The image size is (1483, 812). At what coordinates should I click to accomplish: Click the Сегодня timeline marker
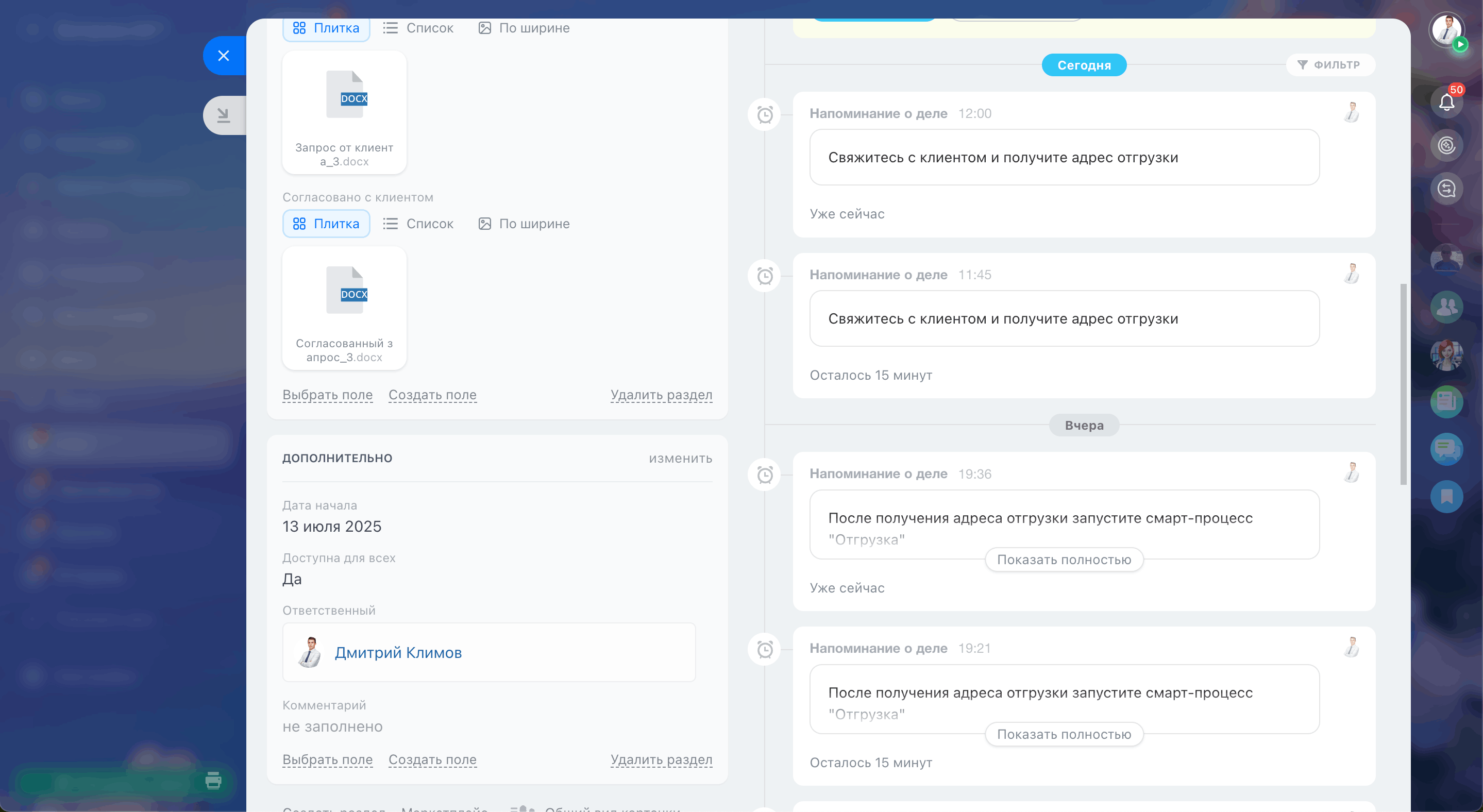coord(1084,65)
